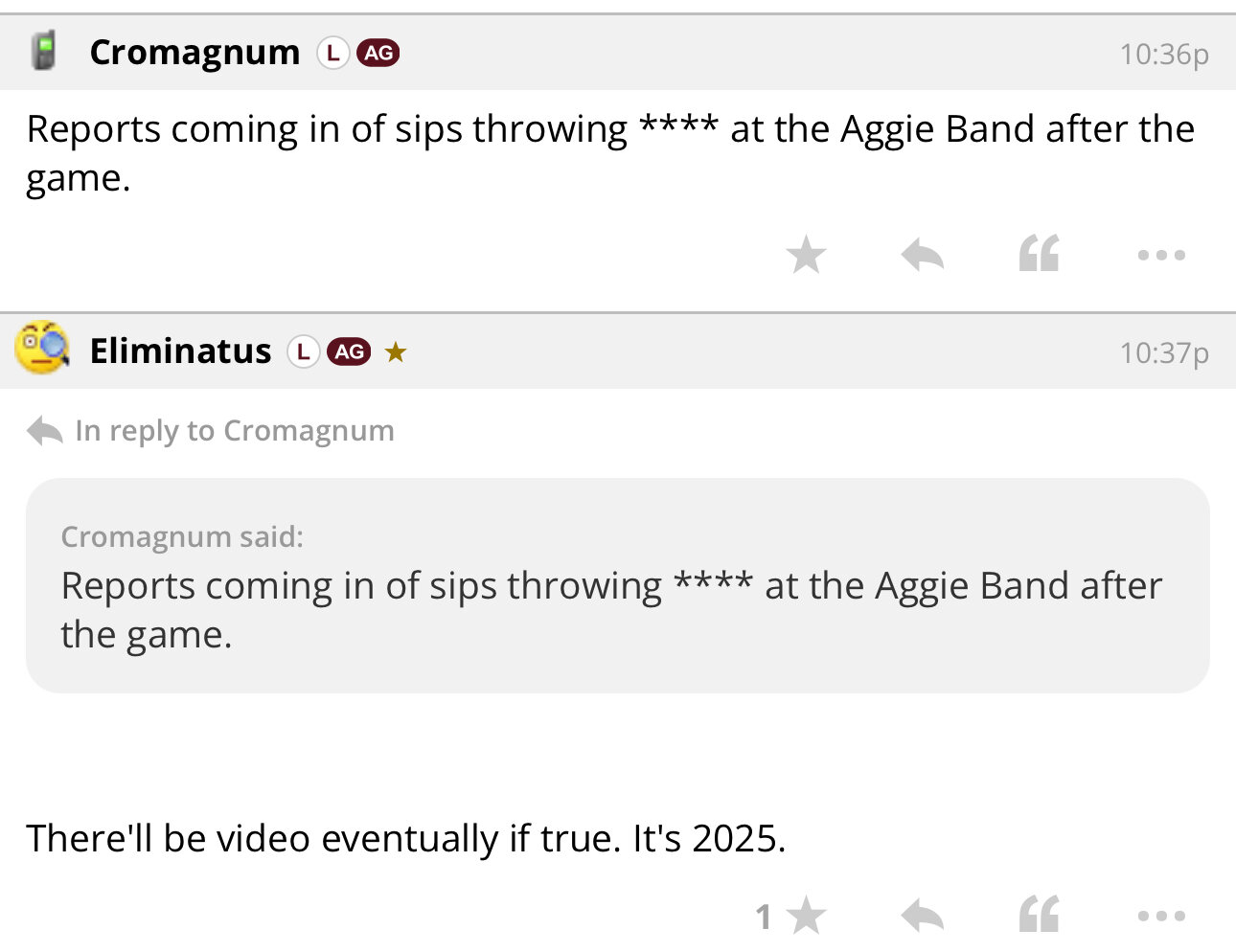The width and height of the screenshot is (1236, 952).
Task: Click the L badge beside Eliminatus
Action: [303, 351]
